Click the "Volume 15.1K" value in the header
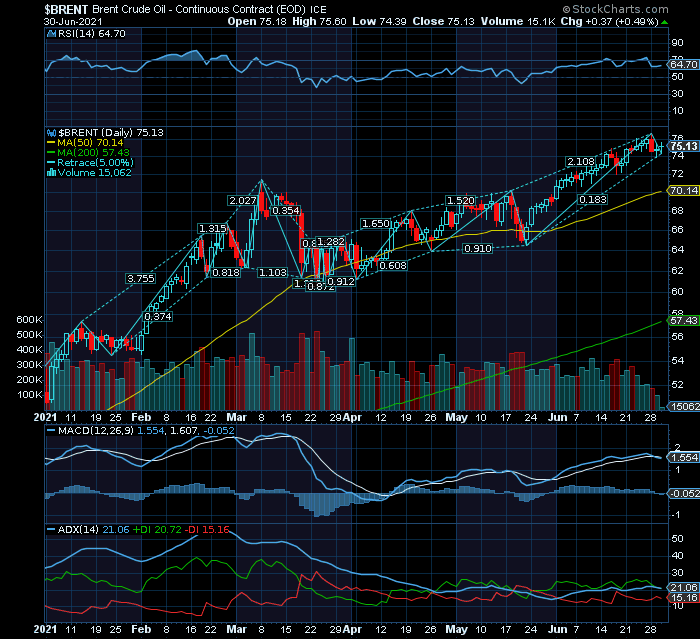The height and width of the screenshot is (639, 700). 517,21
